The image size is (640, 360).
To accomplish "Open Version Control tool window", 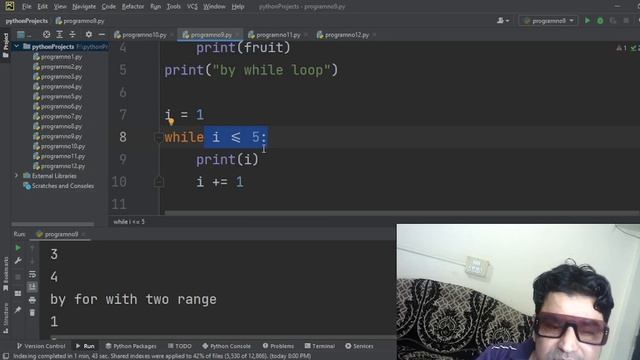I will (41, 346).
